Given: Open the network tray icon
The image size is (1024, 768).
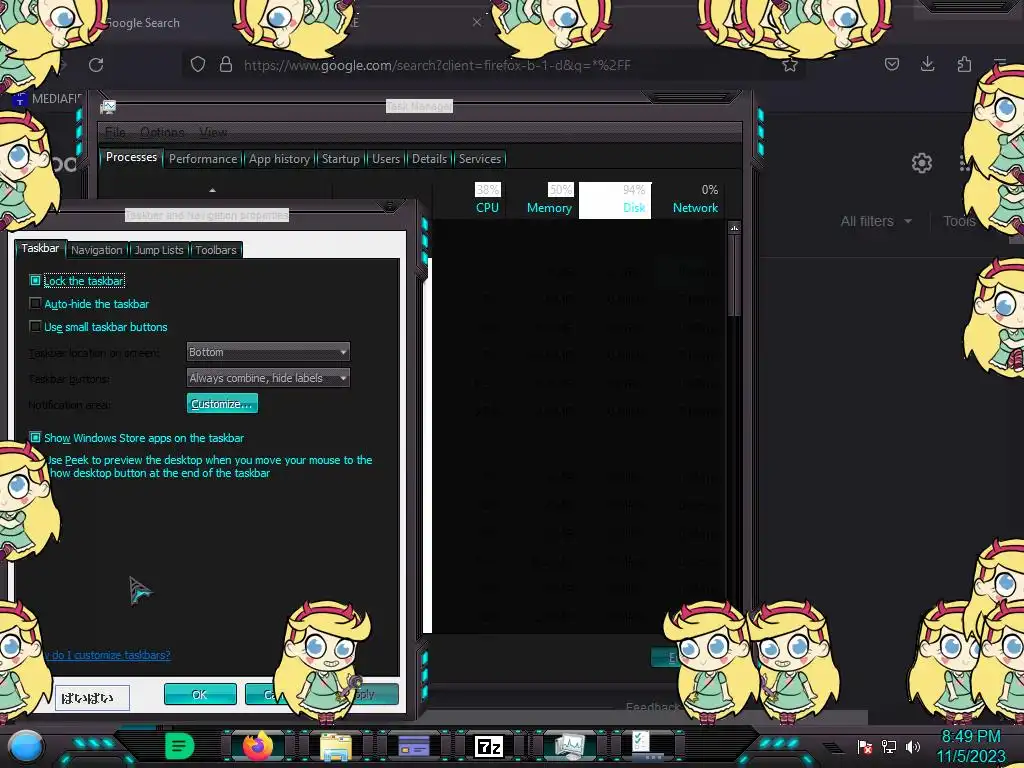Looking at the screenshot, I should 889,746.
